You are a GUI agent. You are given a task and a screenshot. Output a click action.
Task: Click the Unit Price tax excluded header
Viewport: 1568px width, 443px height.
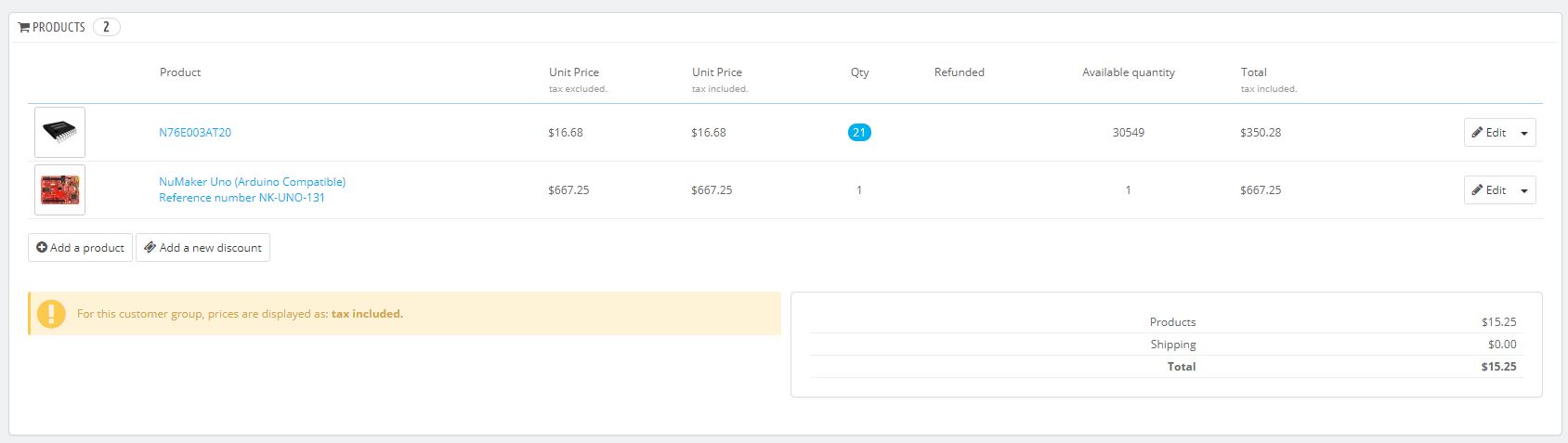[574, 72]
